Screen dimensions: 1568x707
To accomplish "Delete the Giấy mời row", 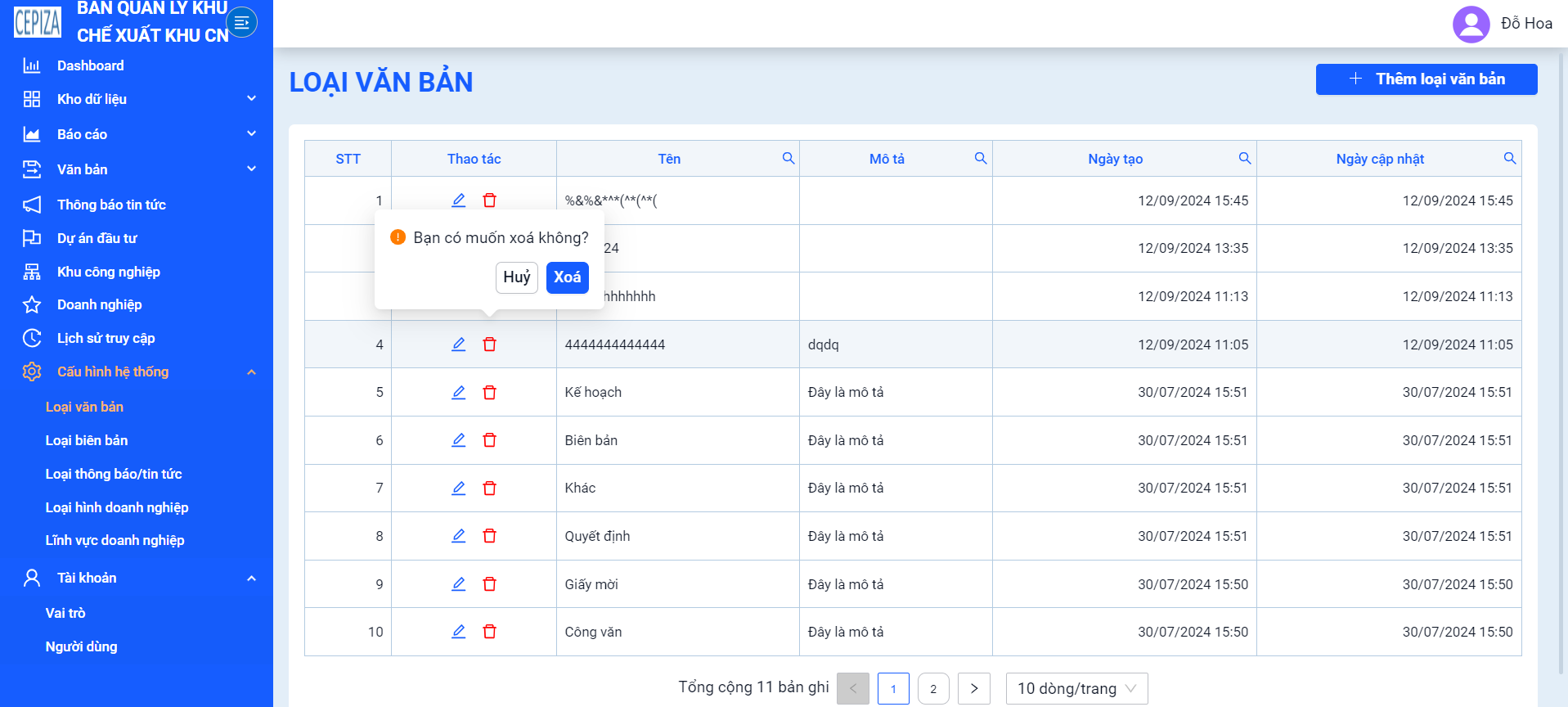I will tap(489, 584).
